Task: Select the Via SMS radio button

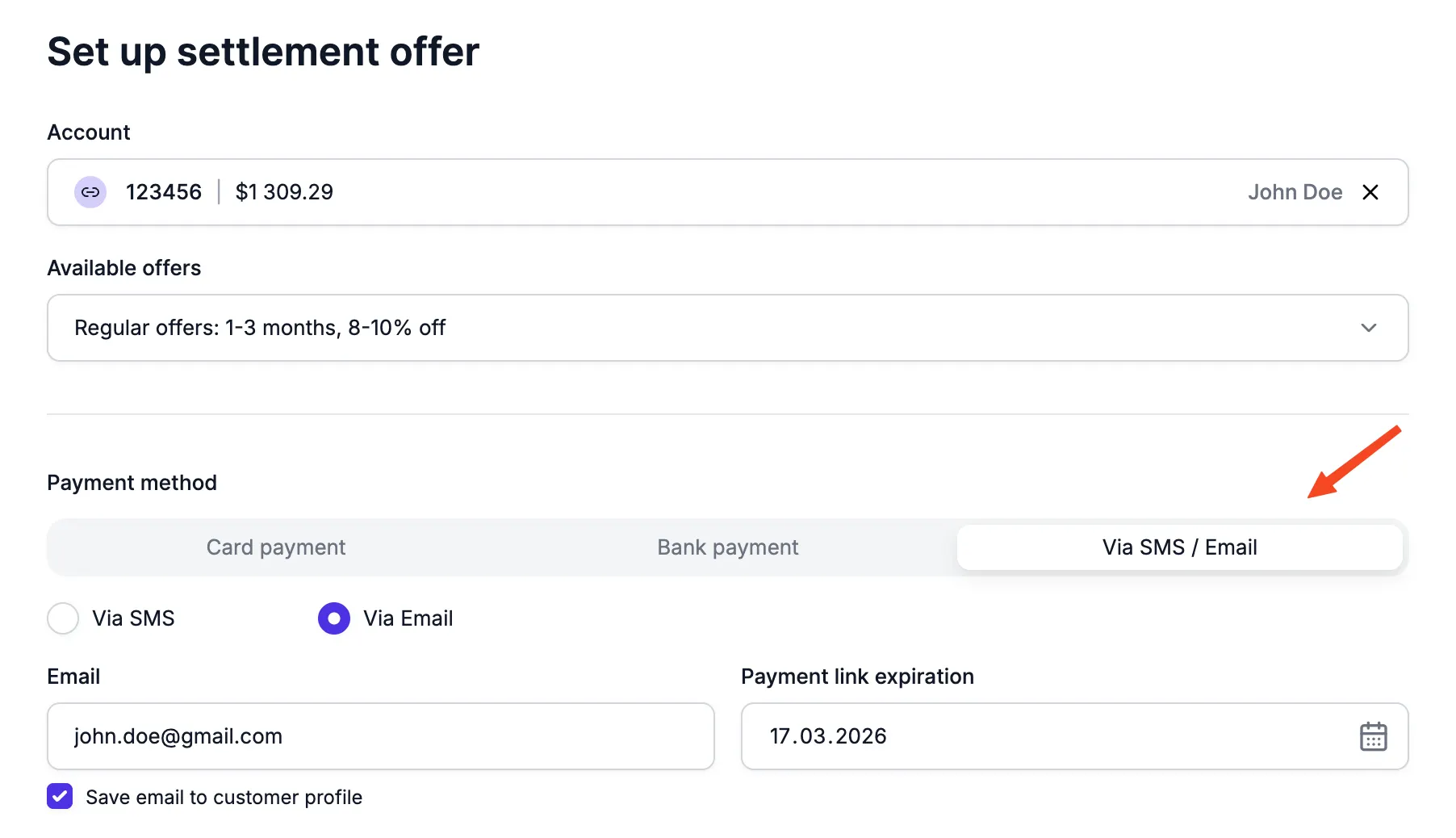Action: (63, 618)
